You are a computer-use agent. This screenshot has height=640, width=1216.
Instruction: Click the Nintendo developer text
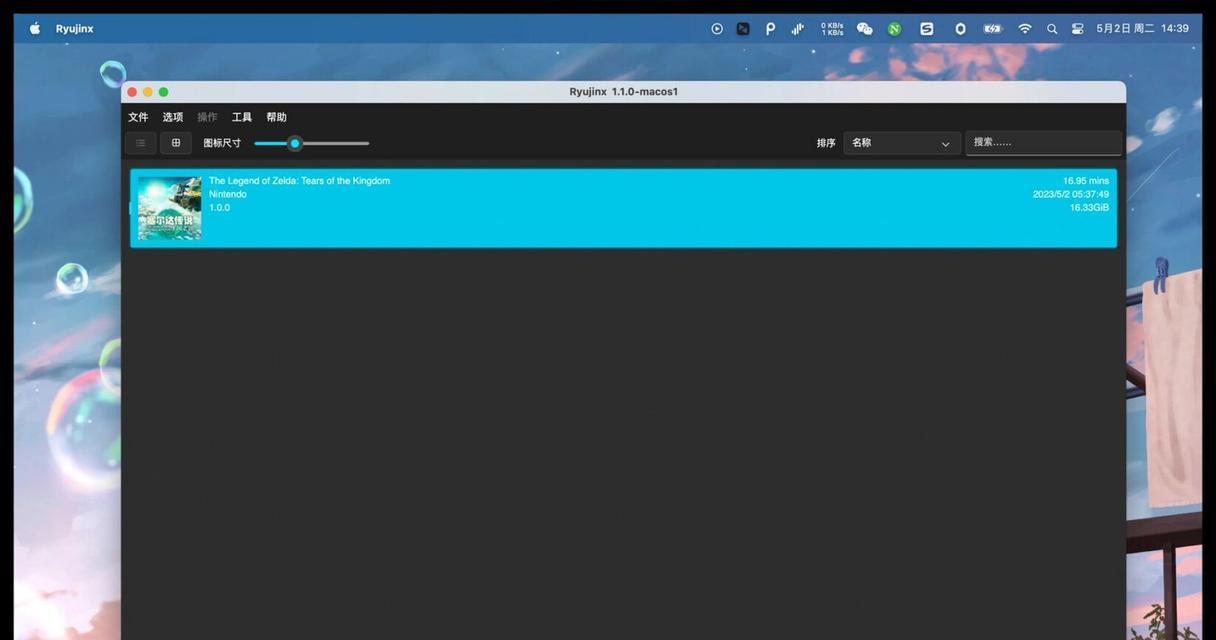tap(228, 194)
